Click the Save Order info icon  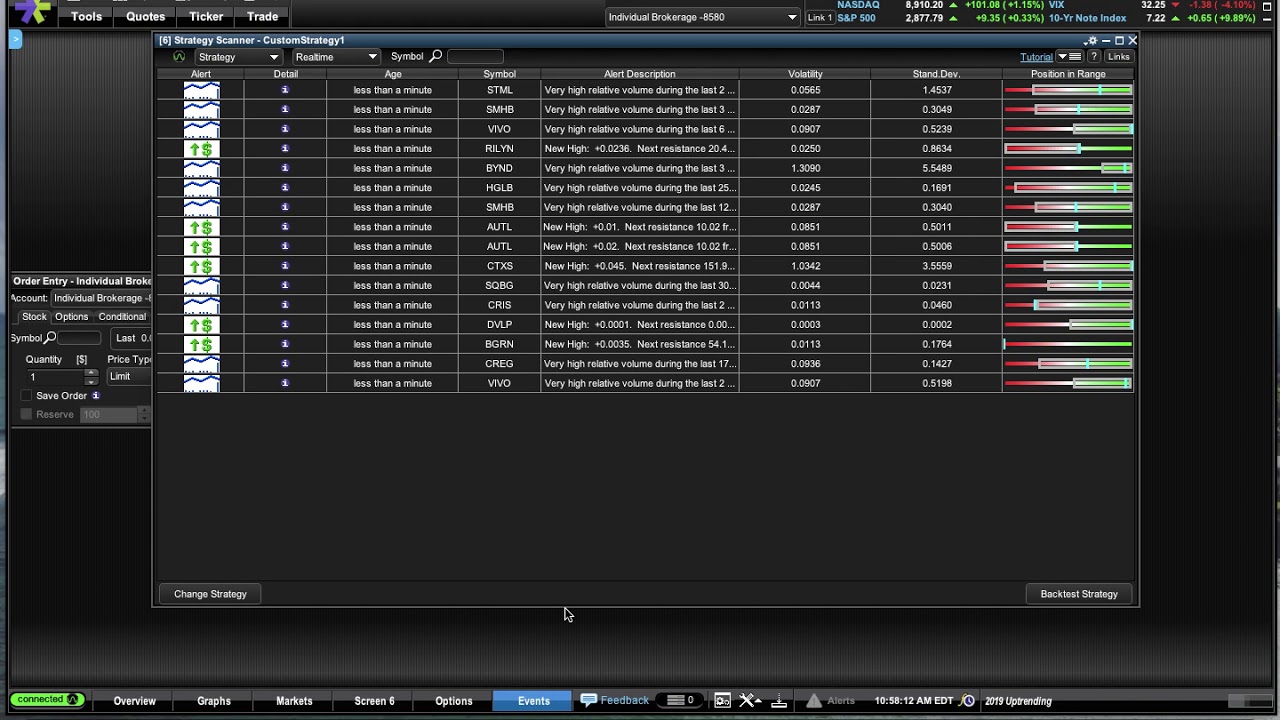(x=96, y=396)
